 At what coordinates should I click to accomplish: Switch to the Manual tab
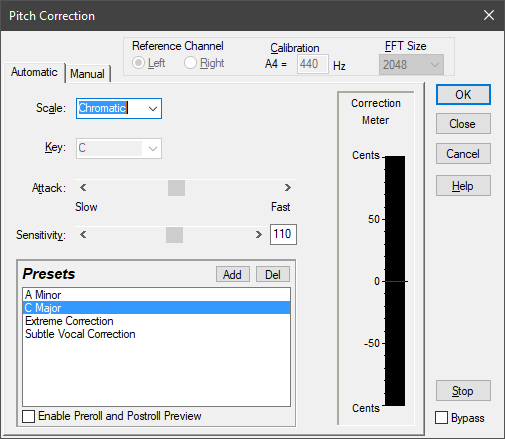87,74
